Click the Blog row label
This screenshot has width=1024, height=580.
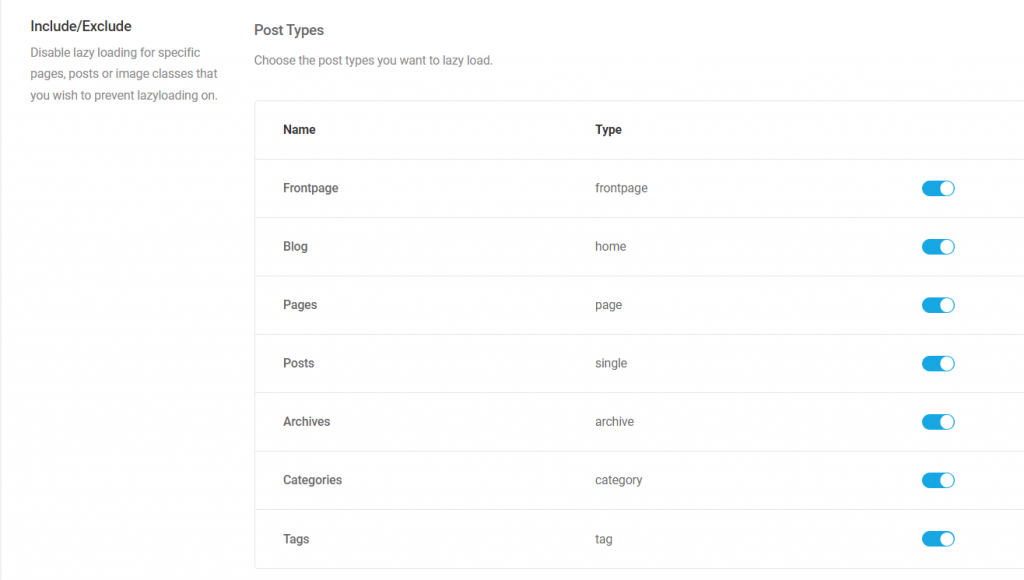click(295, 246)
